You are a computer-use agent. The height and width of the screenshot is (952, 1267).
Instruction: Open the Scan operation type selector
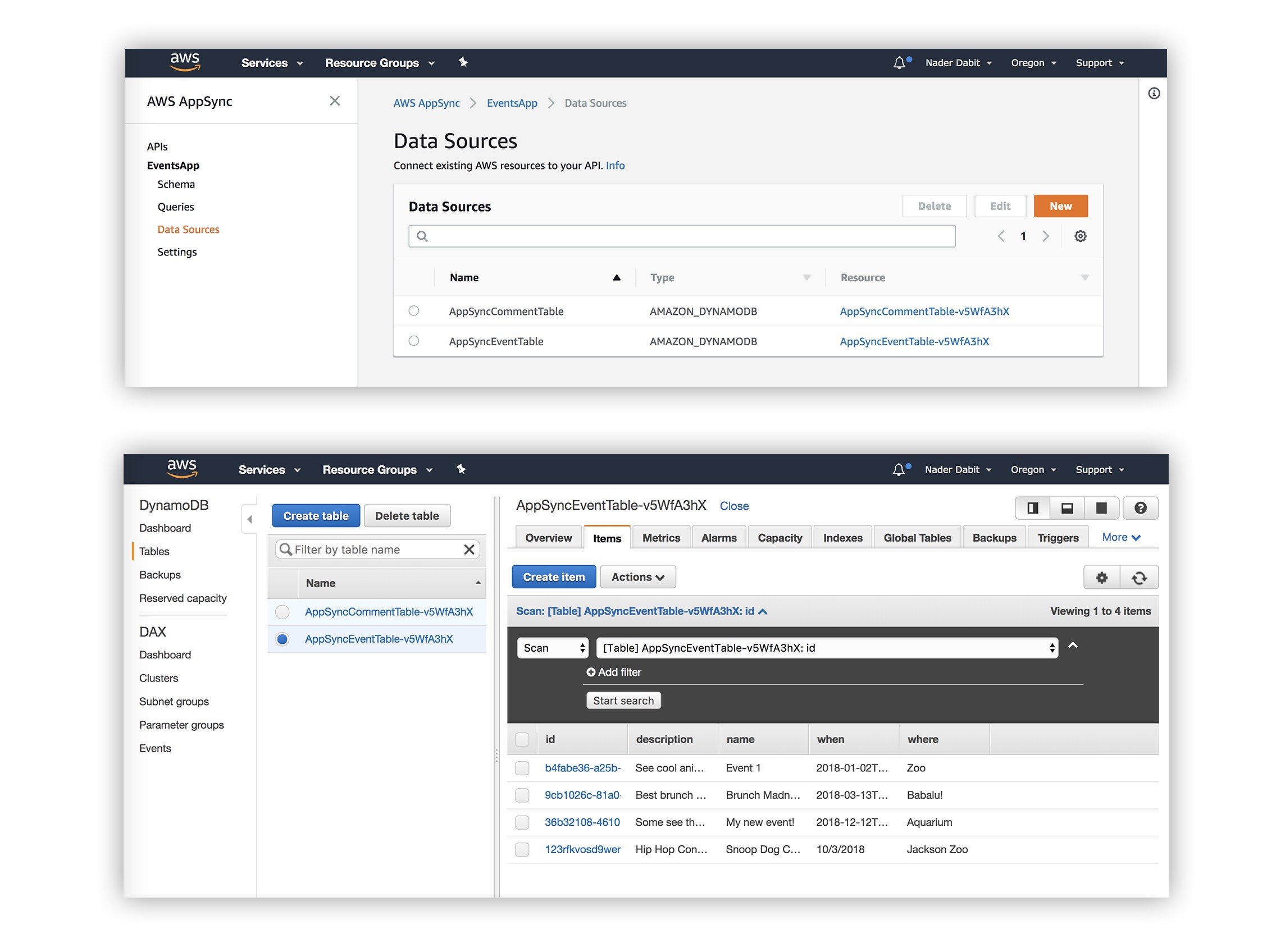point(553,648)
